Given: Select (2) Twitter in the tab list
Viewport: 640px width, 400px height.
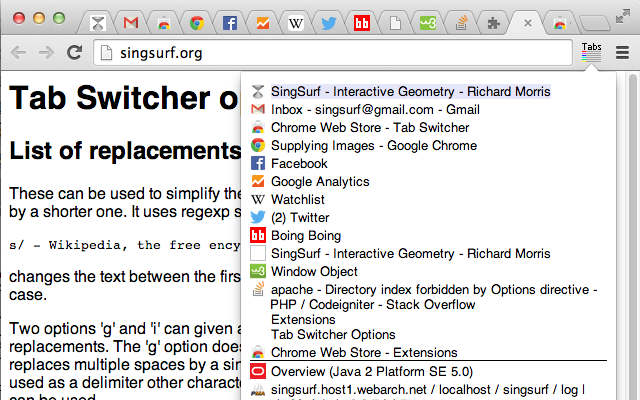Looking at the screenshot, I should (300, 217).
